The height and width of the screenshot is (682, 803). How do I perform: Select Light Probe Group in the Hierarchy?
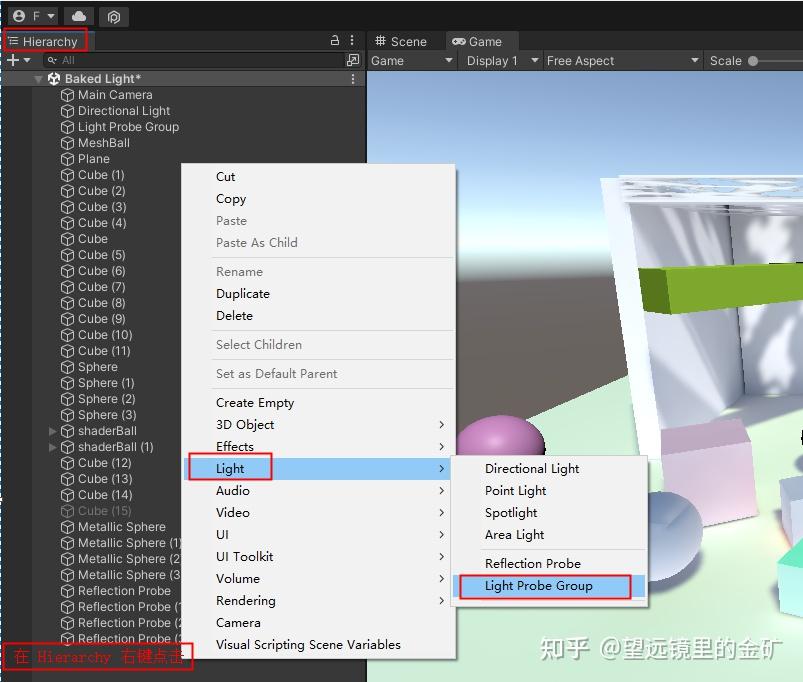(x=128, y=127)
